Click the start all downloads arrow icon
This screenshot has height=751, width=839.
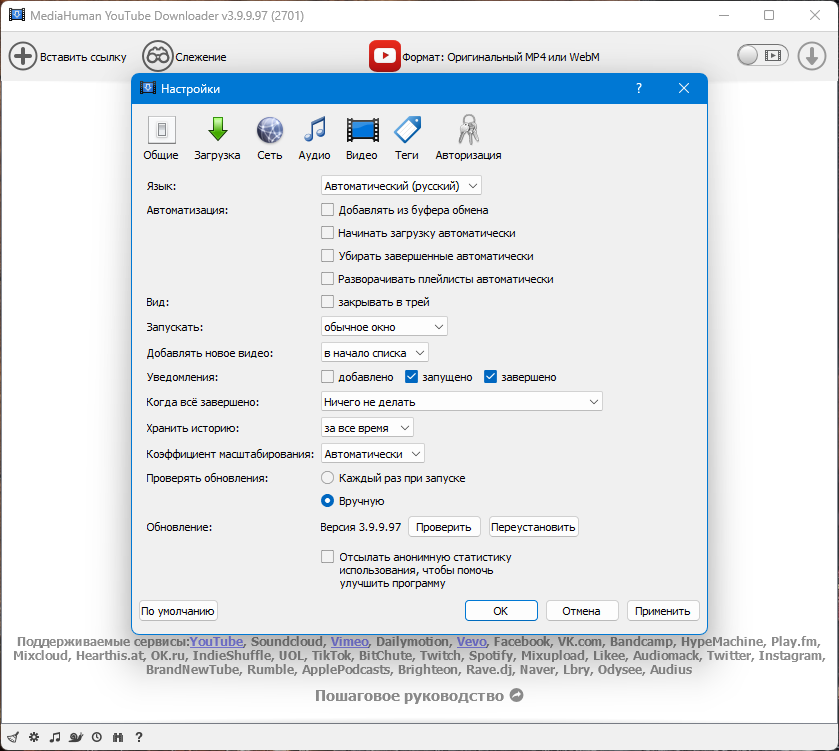coord(812,56)
